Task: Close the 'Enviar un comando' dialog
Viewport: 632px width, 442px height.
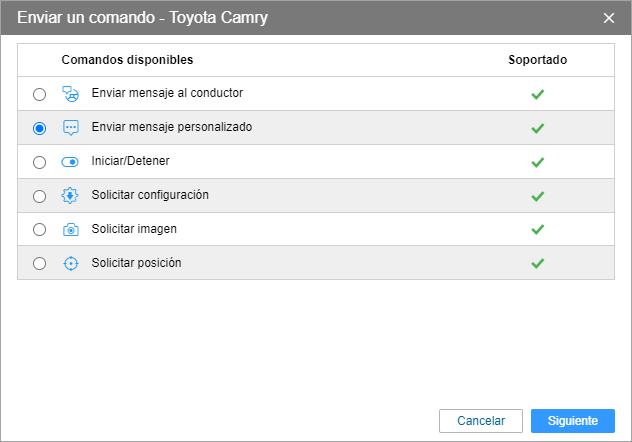Action: click(609, 18)
